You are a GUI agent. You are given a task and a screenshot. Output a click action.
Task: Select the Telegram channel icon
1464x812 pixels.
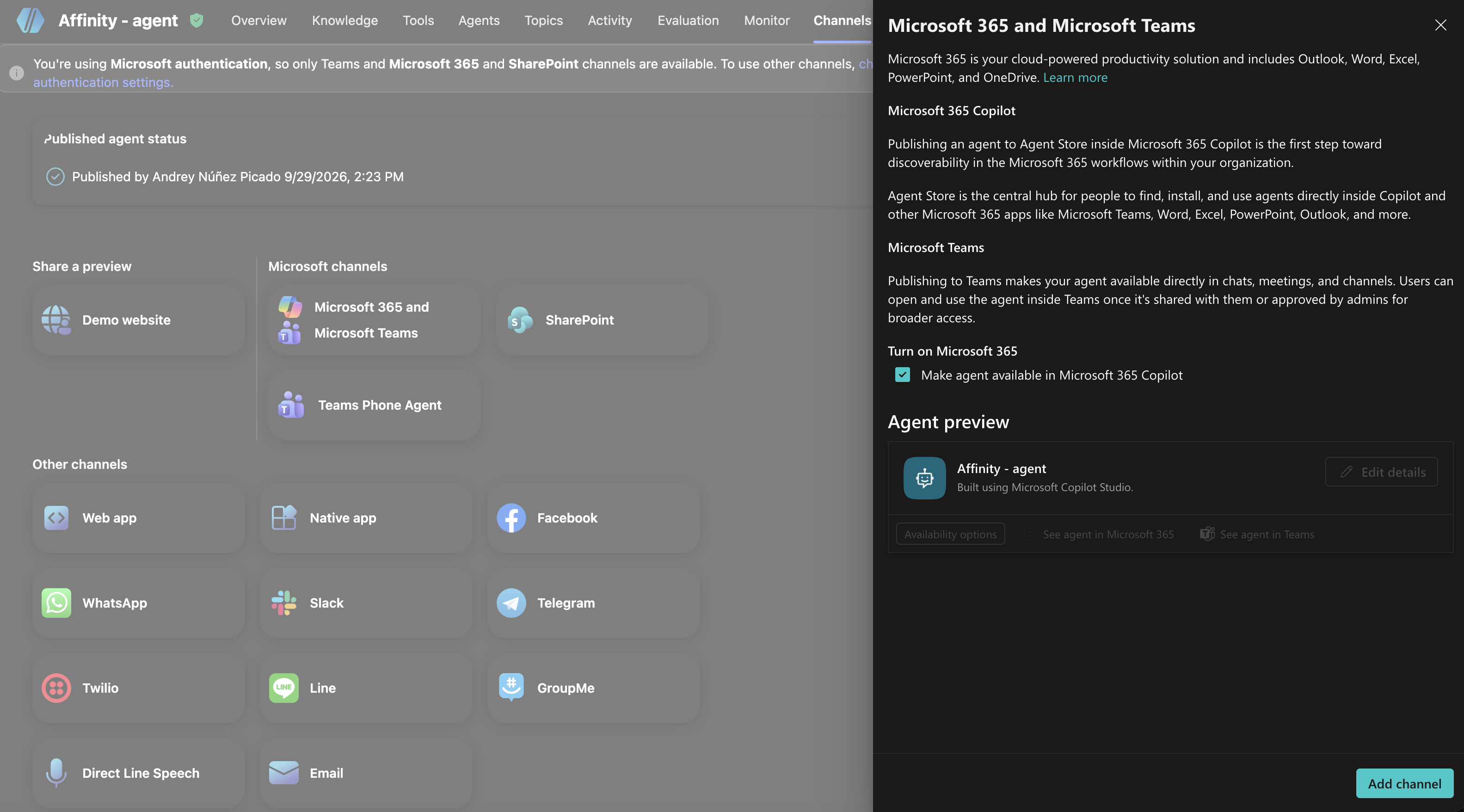[511, 603]
